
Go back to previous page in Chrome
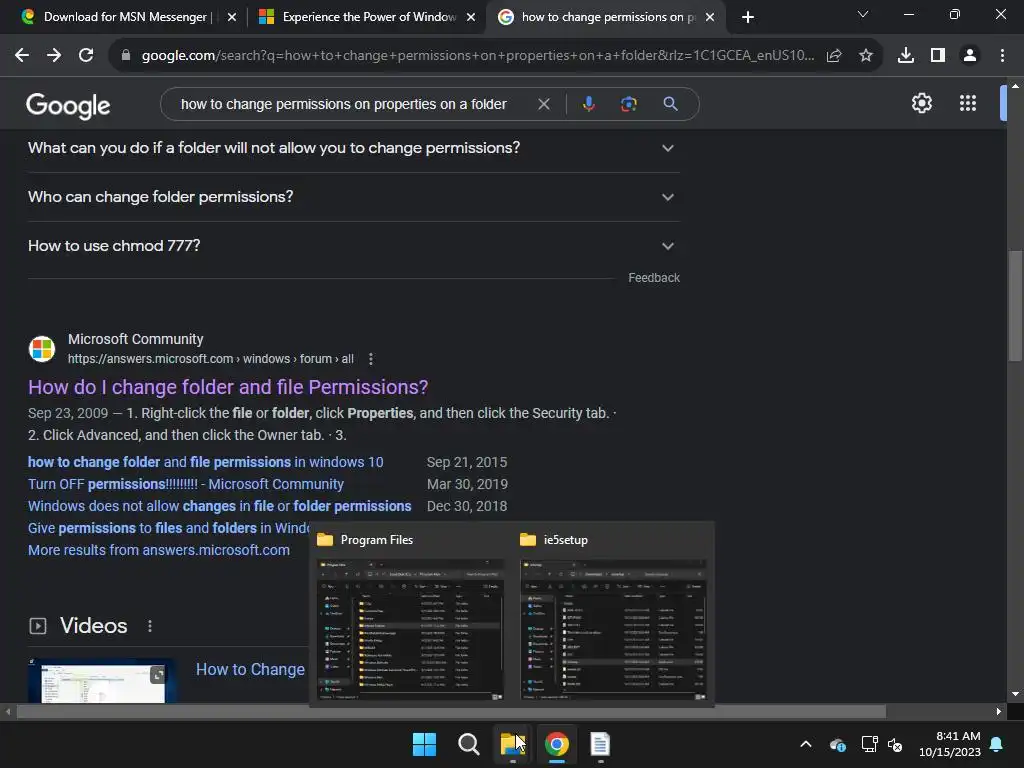coord(22,56)
